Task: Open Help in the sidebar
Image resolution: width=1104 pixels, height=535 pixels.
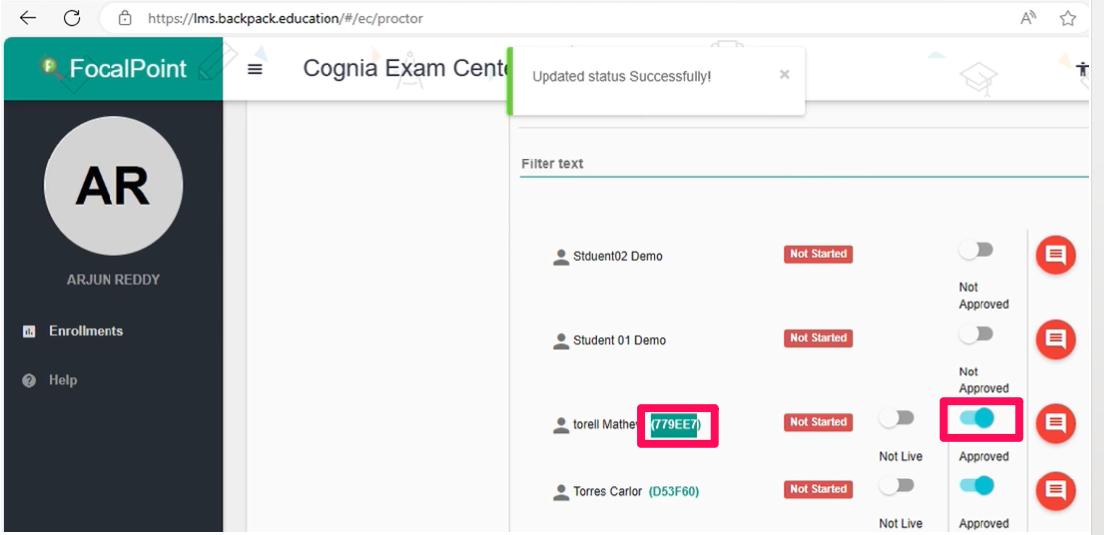Action: [x=63, y=380]
